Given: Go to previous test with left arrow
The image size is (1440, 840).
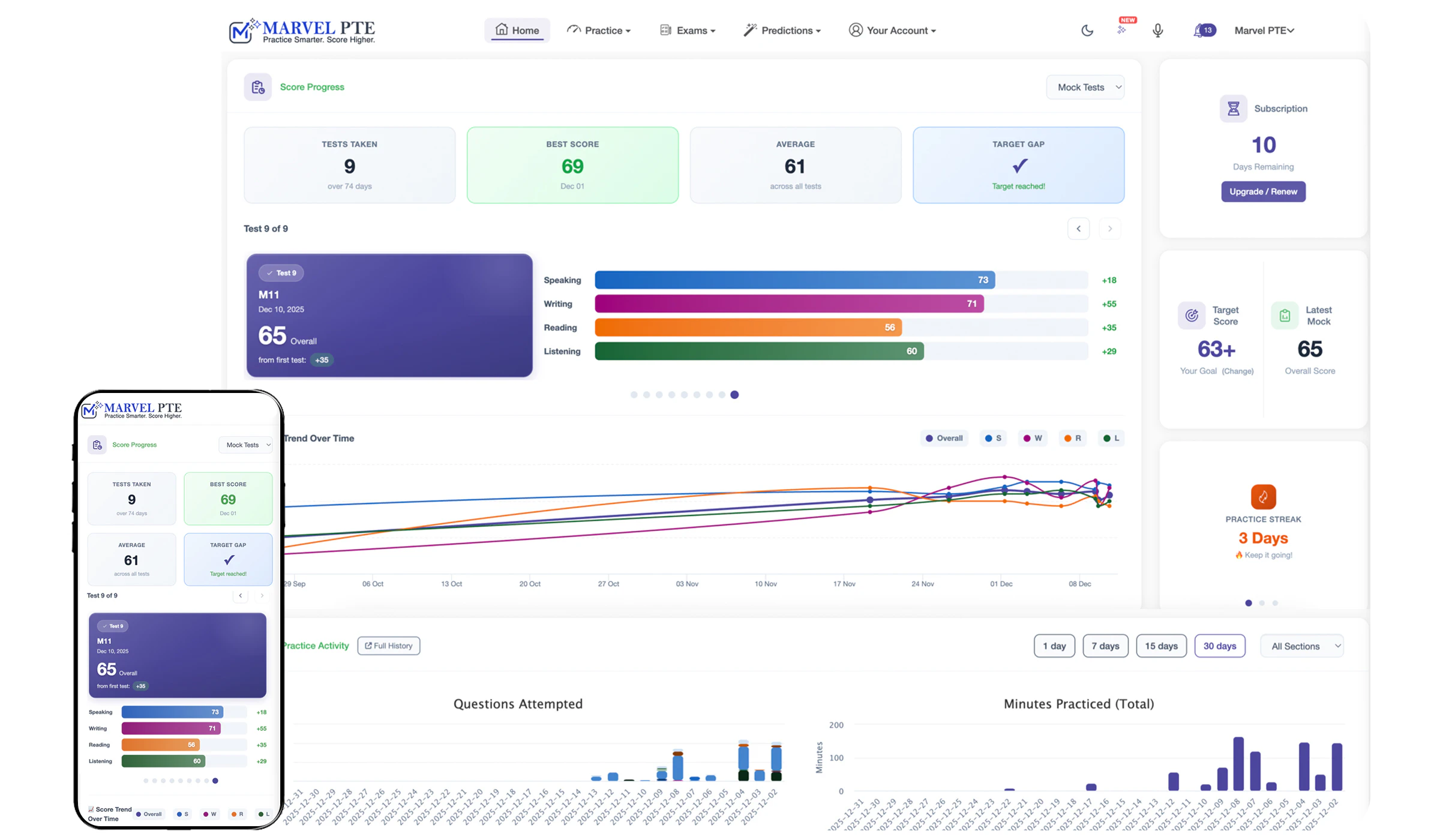Looking at the screenshot, I should 1078,229.
